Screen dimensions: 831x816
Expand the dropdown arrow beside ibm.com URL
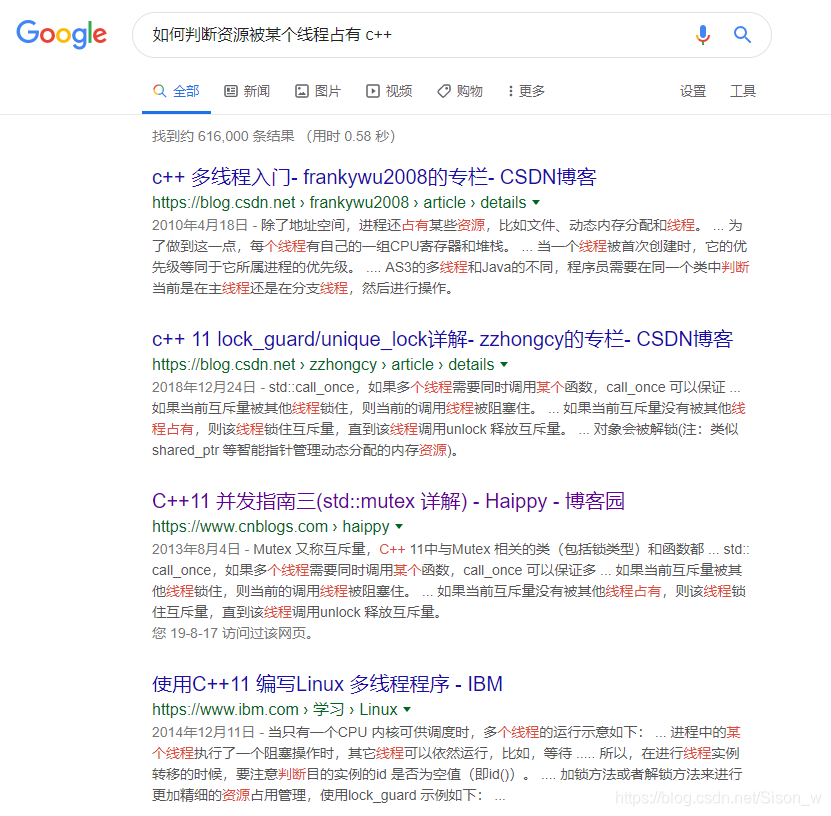click(x=407, y=709)
